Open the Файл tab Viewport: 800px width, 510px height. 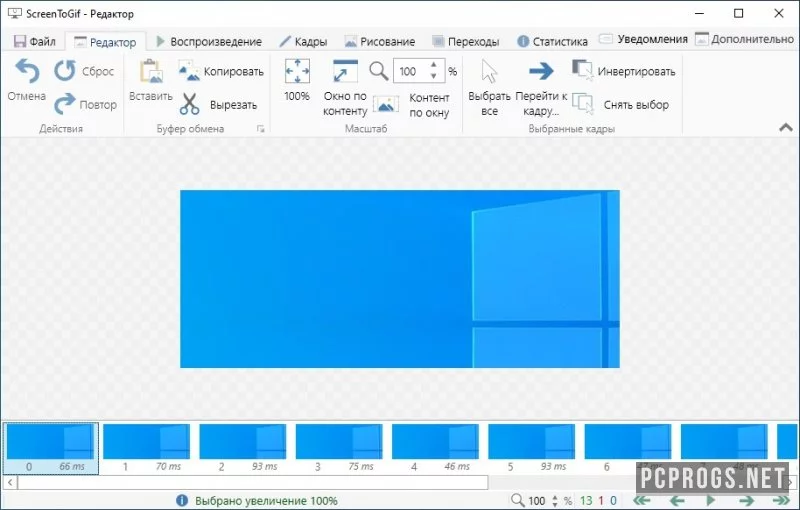tap(35, 41)
